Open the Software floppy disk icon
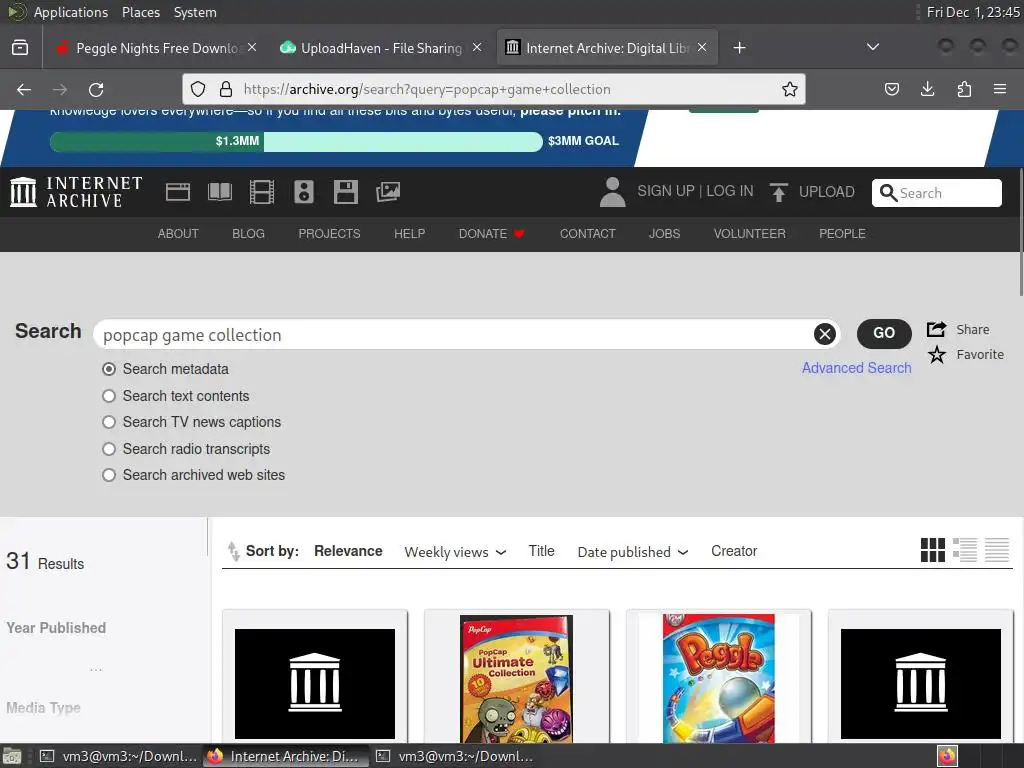Image resolution: width=1024 pixels, height=768 pixels. click(x=345, y=192)
